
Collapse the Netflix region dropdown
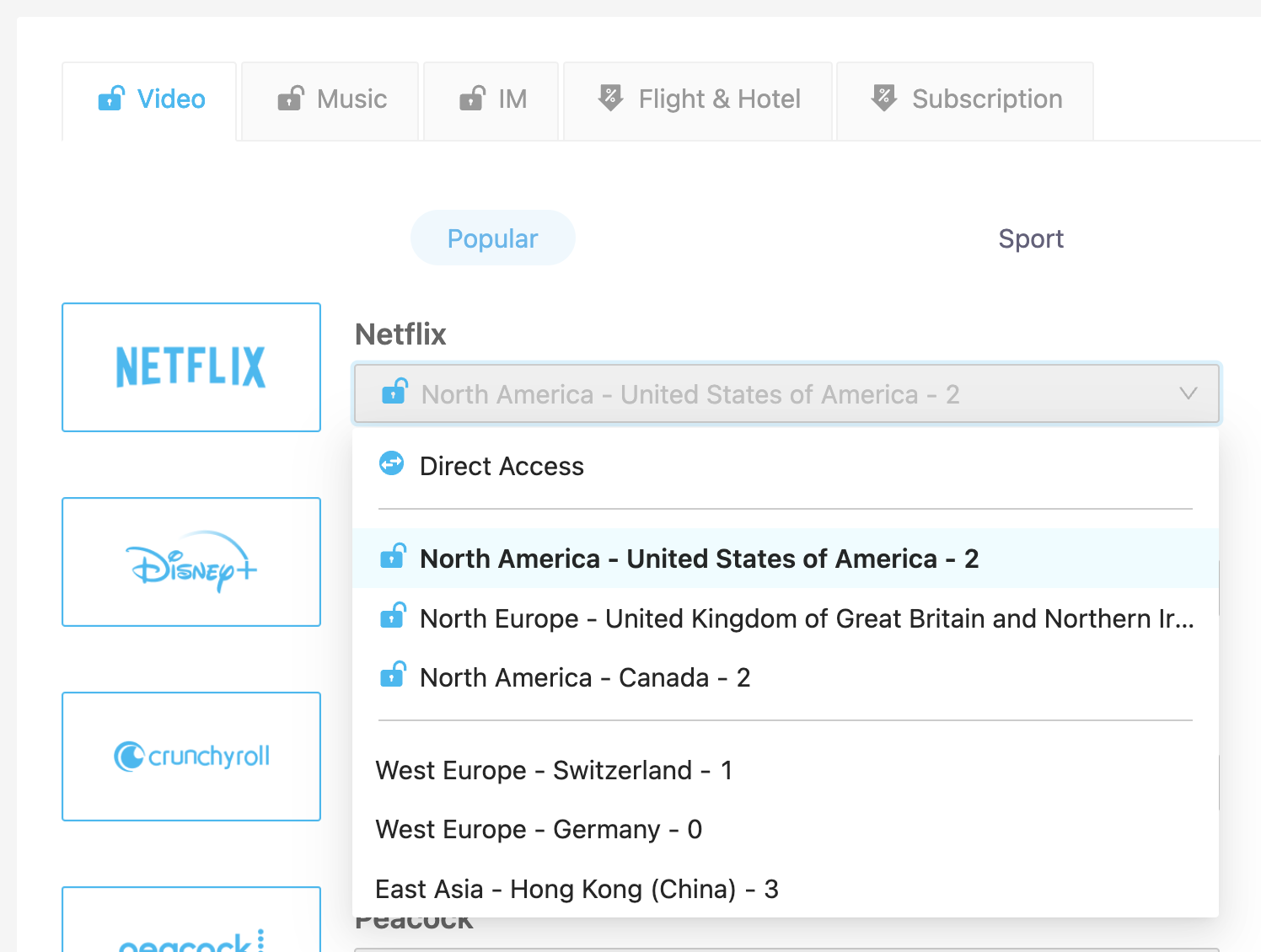pyautogui.click(x=786, y=393)
